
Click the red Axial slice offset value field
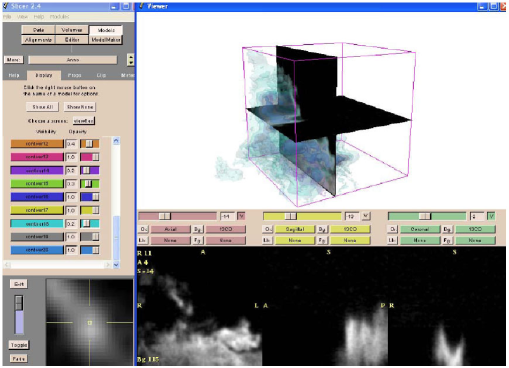(227, 217)
